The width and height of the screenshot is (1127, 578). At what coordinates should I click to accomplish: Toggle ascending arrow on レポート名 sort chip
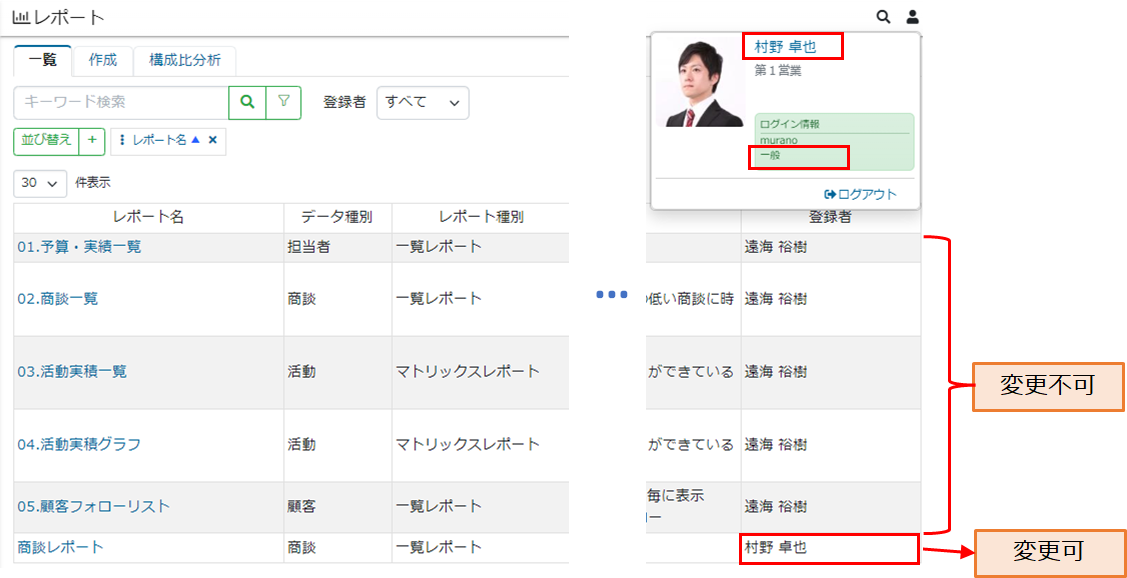[195, 141]
